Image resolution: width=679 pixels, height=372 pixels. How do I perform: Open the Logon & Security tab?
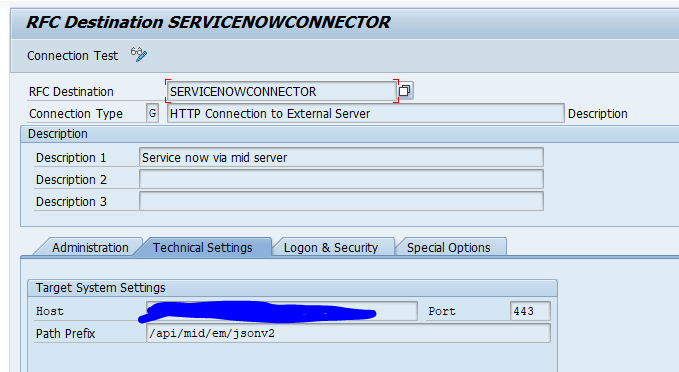(331, 247)
